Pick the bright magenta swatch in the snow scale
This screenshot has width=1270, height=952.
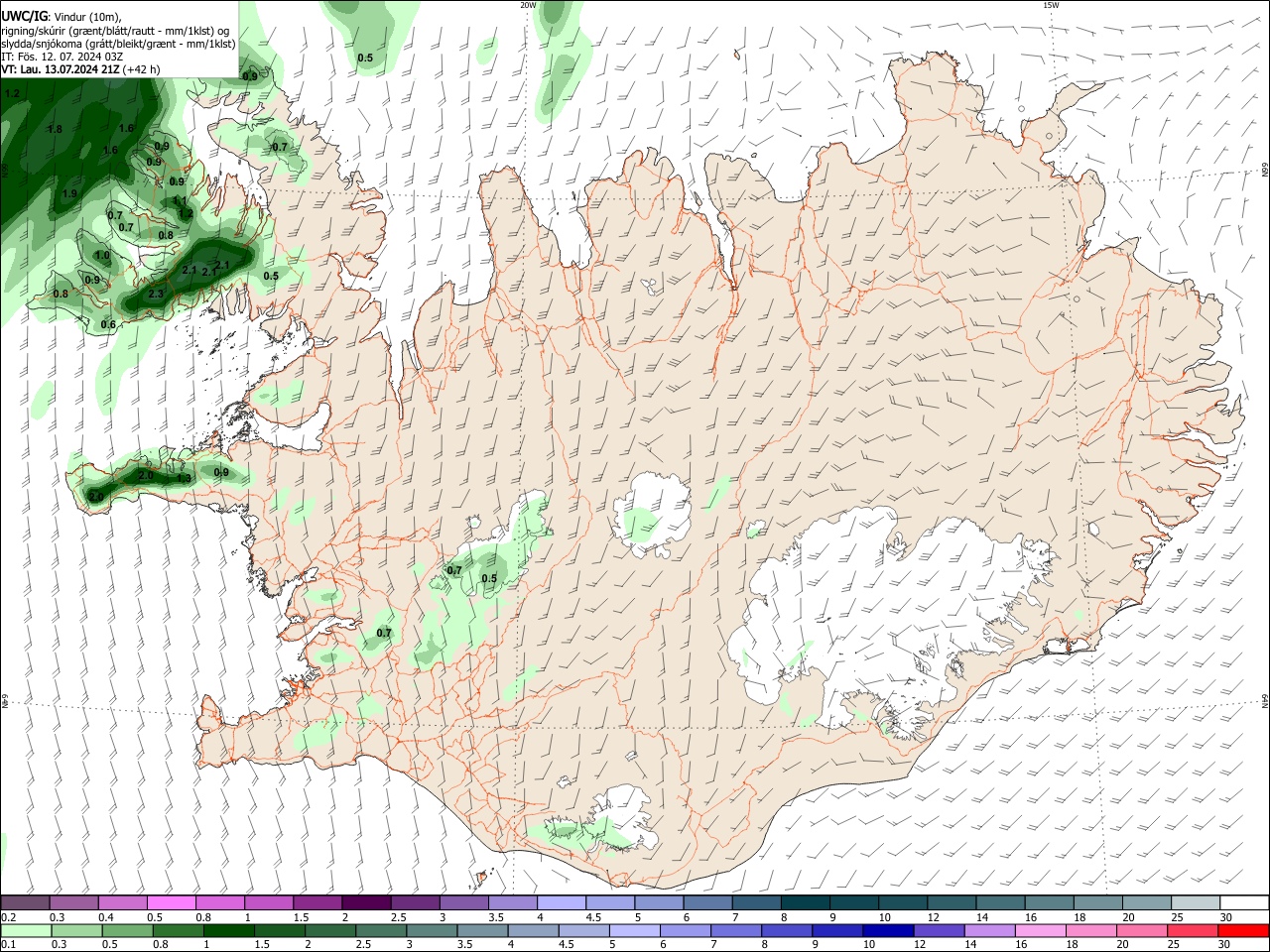[172, 903]
